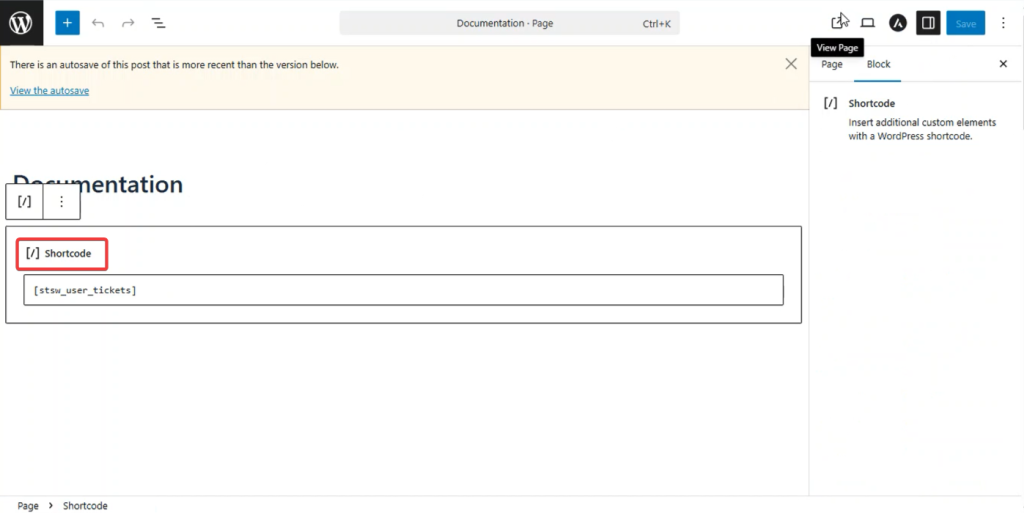Toggle the settings sidebar panel
The height and width of the screenshot is (513, 1024).
click(928, 23)
